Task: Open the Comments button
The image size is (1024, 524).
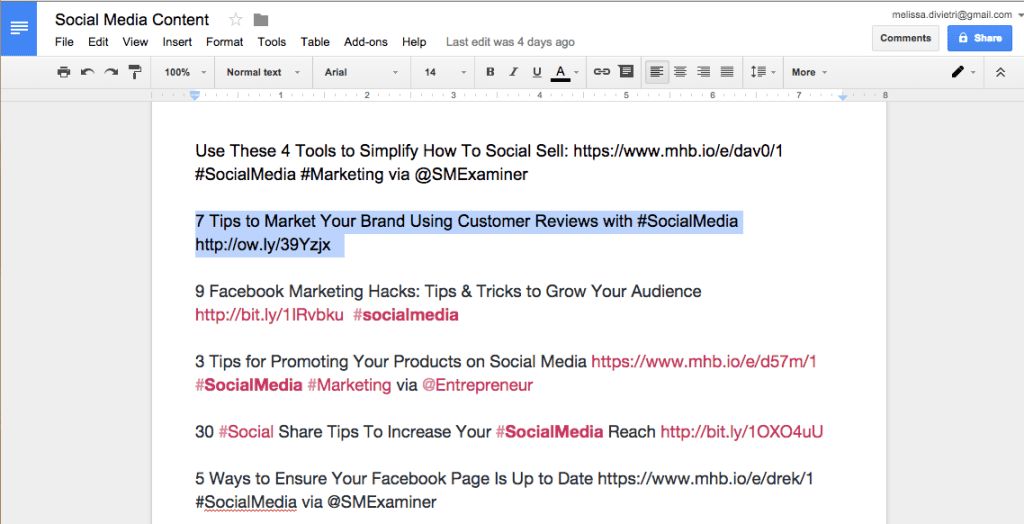Action: pyautogui.click(x=905, y=38)
